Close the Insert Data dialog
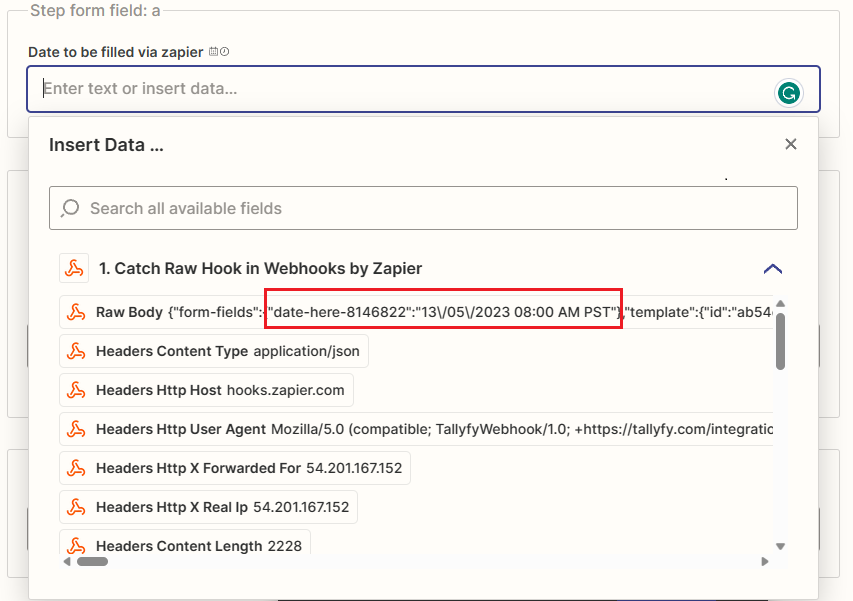This screenshot has height=601, width=853. [x=791, y=144]
